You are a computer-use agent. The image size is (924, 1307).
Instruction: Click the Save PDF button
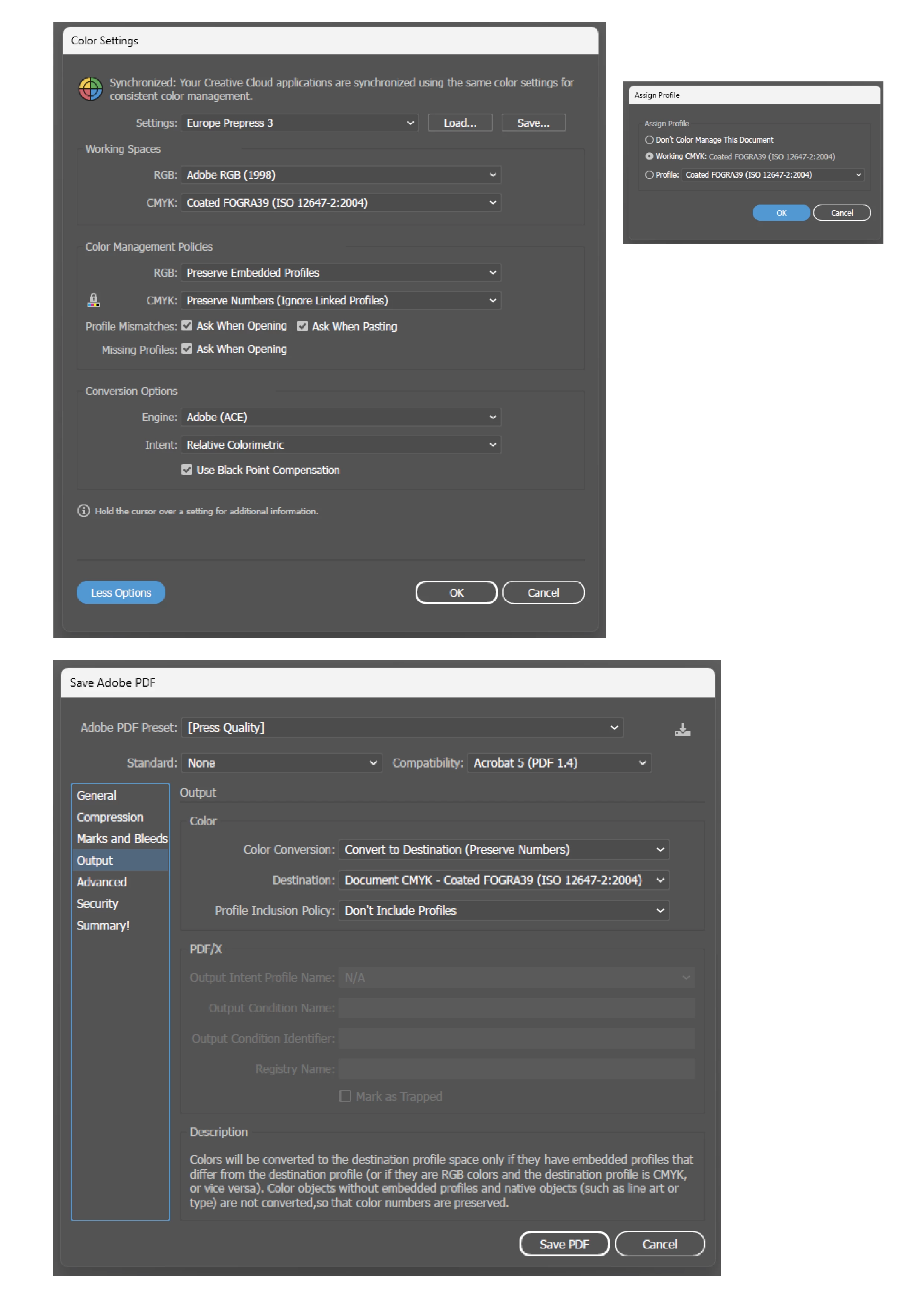tap(563, 1244)
